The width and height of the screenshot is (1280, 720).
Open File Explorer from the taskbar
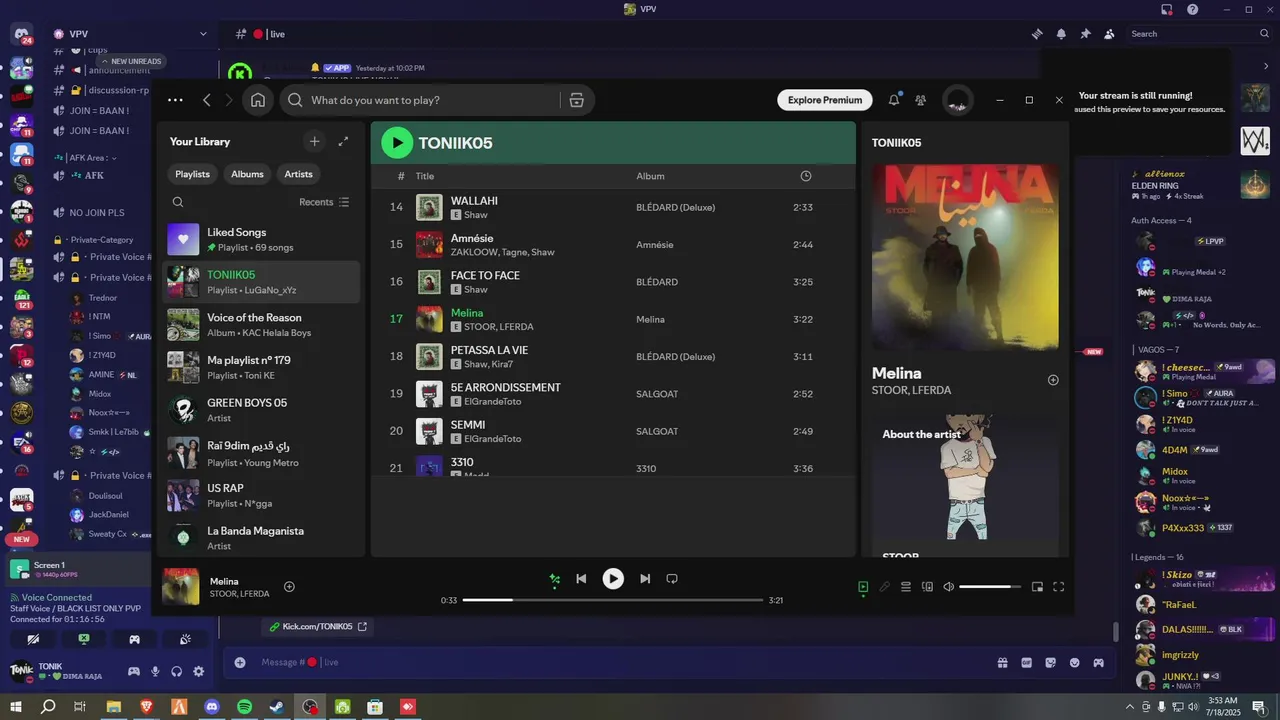(114, 707)
